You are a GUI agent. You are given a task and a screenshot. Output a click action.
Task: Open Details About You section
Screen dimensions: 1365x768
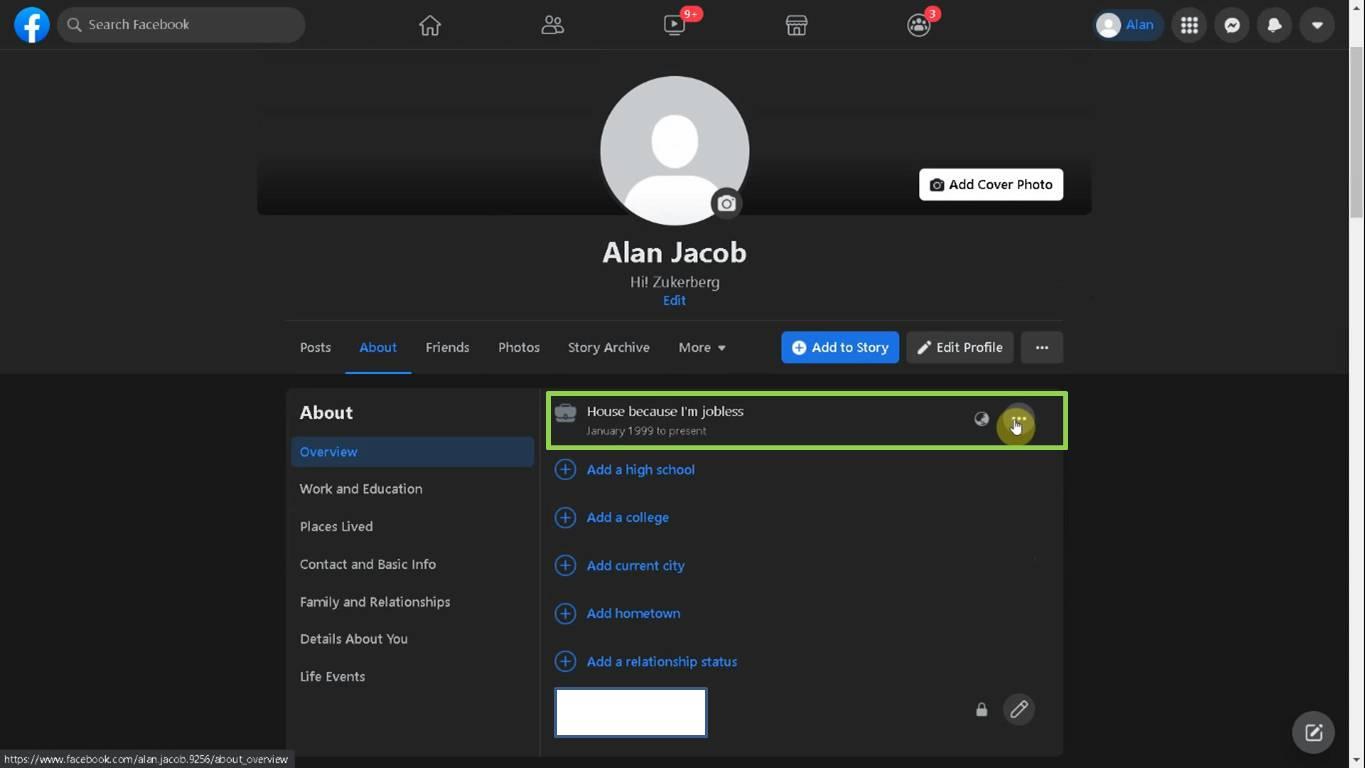(354, 639)
